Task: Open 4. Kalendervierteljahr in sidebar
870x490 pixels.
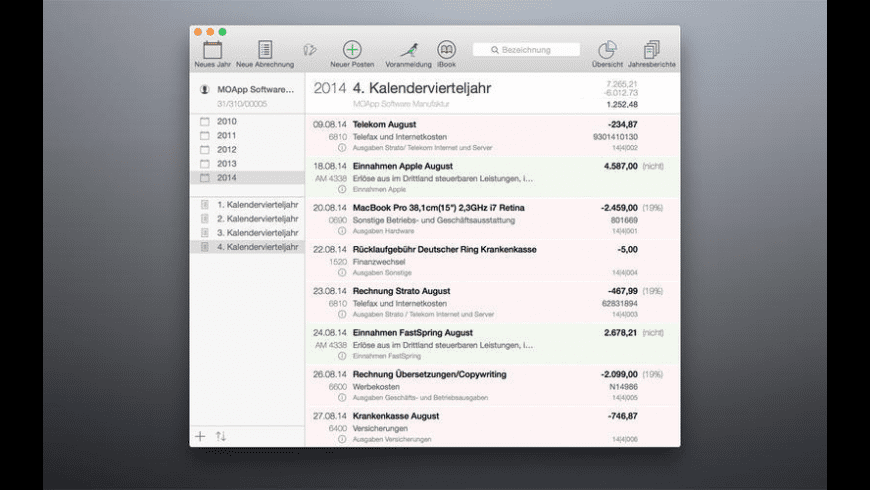Action: click(247, 247)
